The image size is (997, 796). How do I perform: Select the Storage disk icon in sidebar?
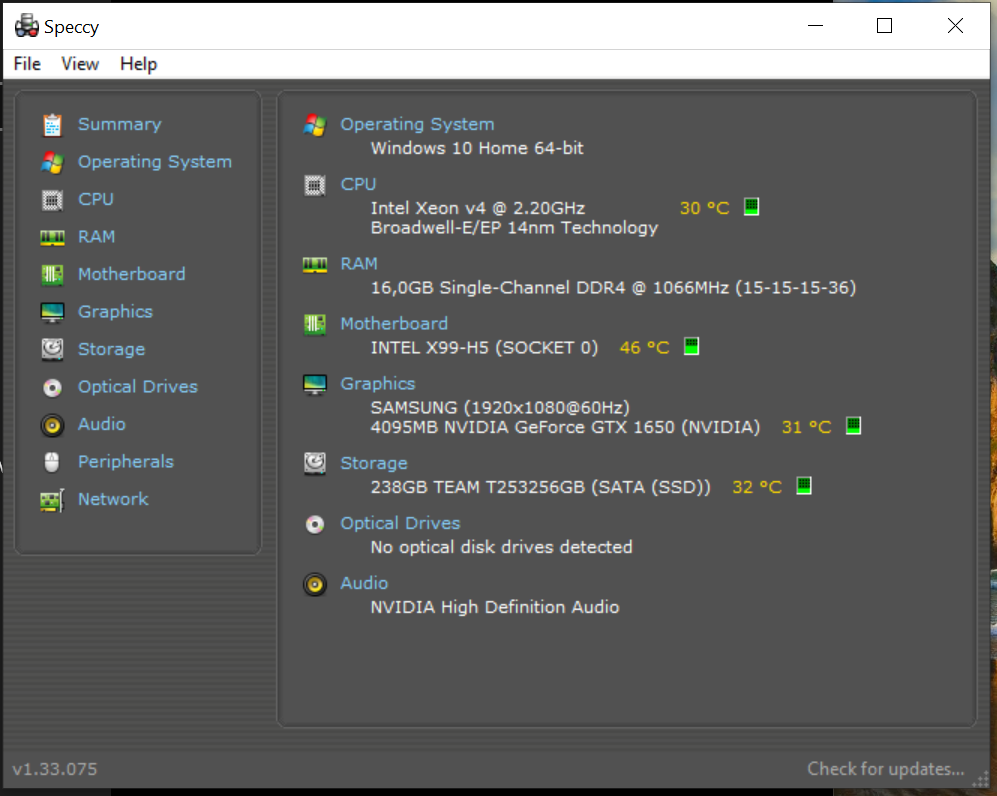coord(52,349)
